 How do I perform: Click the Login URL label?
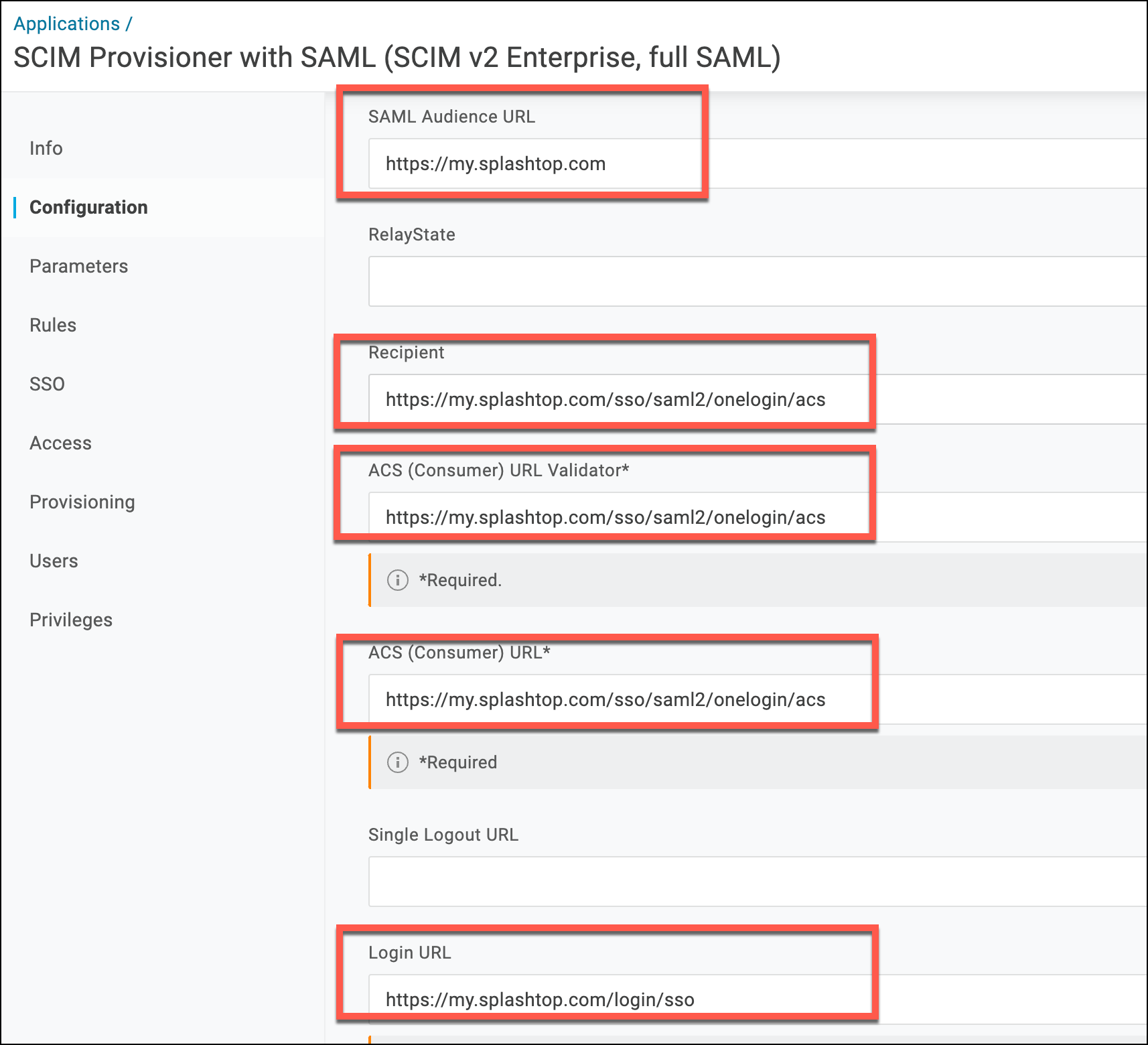click(x=410, y=953)
